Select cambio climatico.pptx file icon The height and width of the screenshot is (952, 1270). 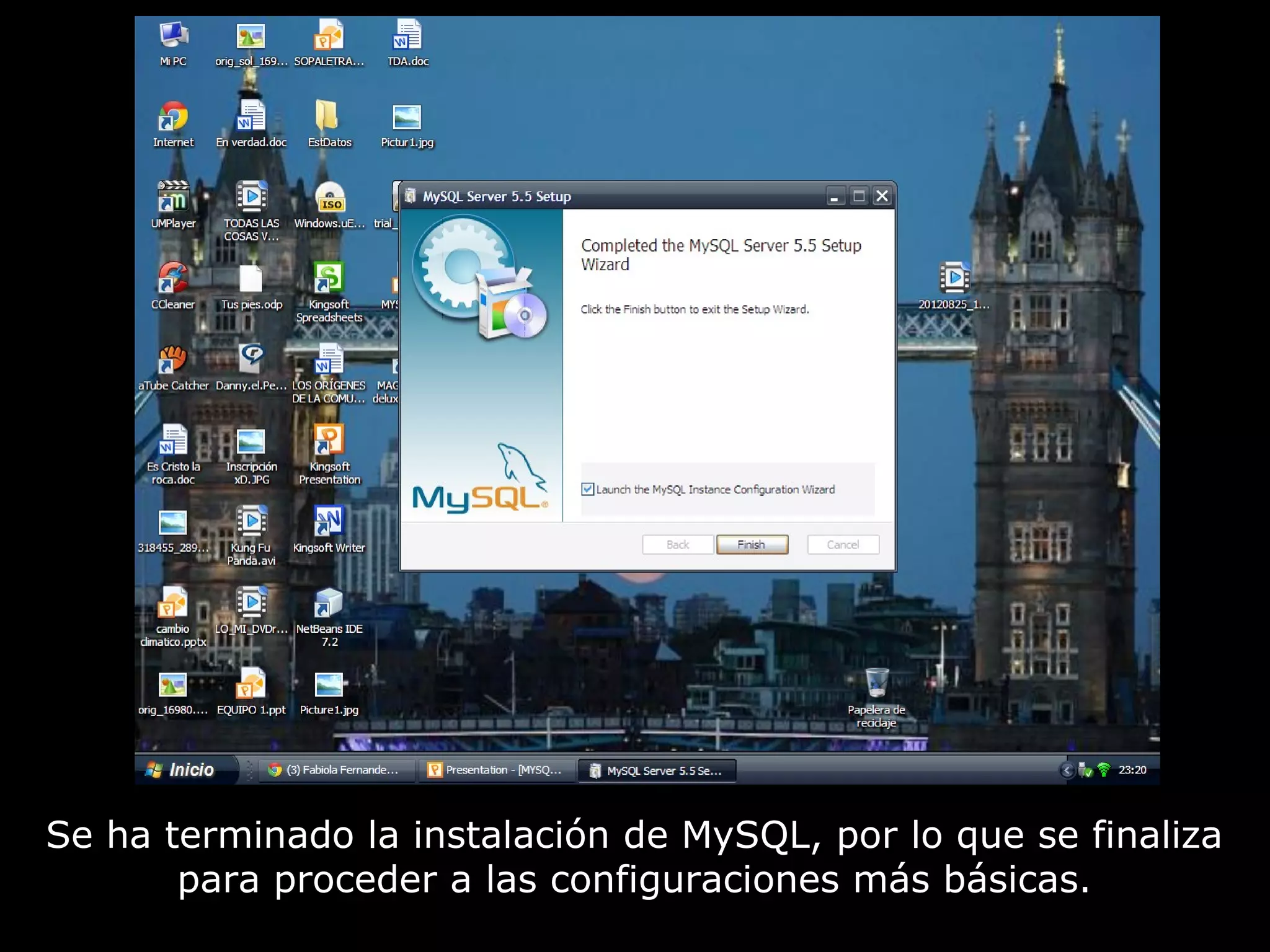pyautogui.click(x=173, y=602)
